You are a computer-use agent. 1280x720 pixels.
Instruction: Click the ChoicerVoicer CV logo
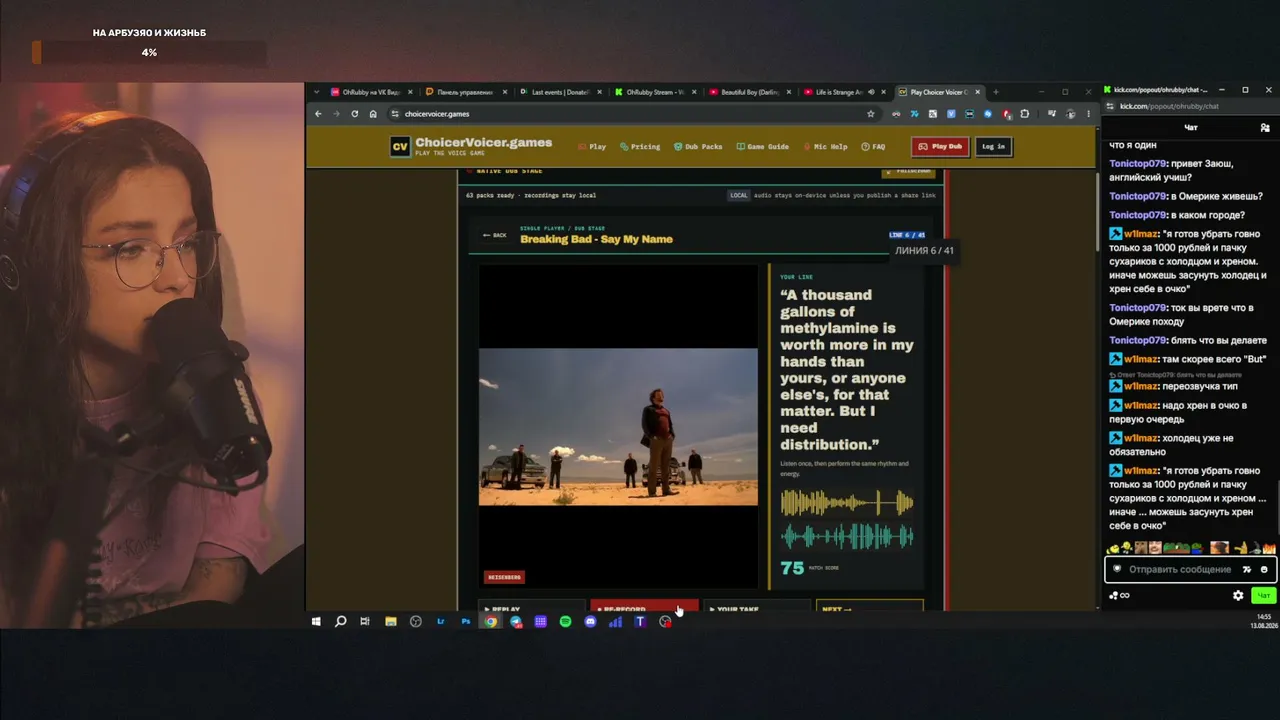400,147
